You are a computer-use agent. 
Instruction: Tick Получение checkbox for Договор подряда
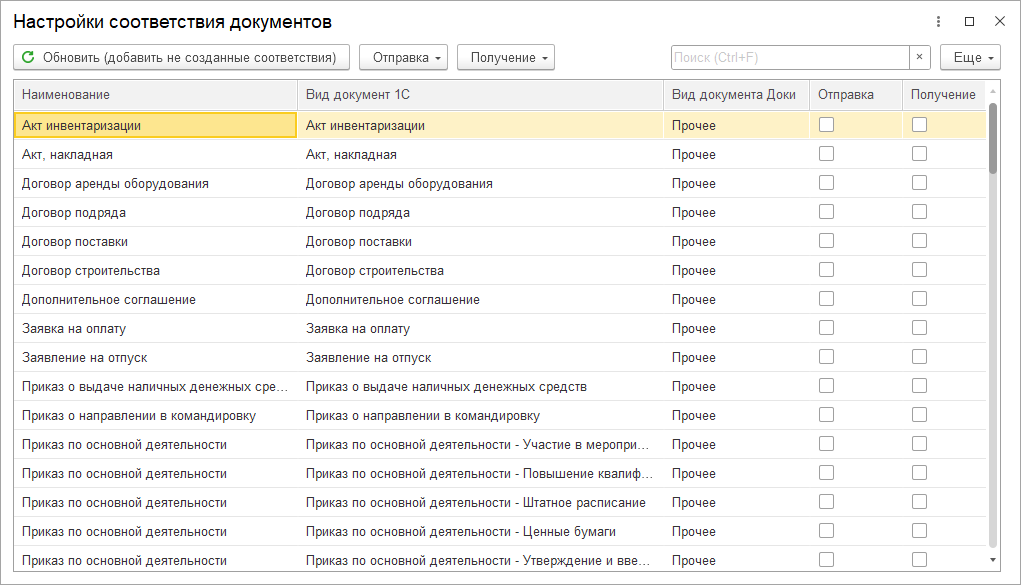click(919, 212)
